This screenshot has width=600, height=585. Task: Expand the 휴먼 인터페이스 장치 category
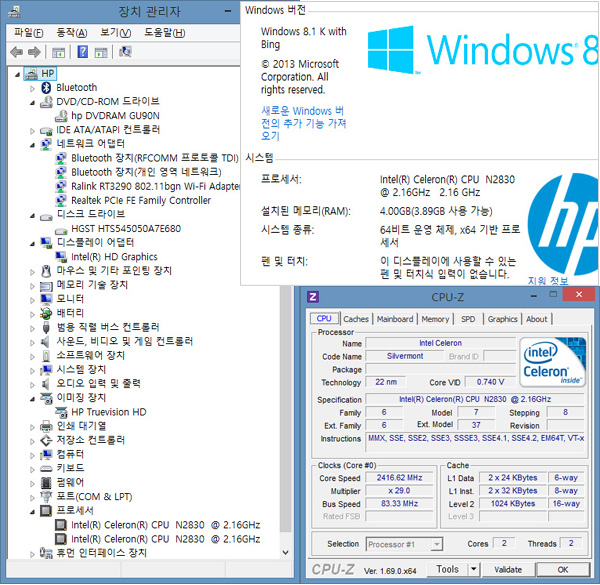(x=33, y=554)
